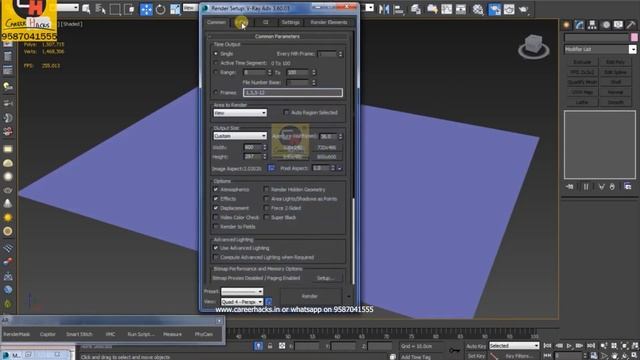This screenshot has width=640, height=360.
Task: Click the Mirror tool icon
Action: pyautogui.click(x=384, y=9)
